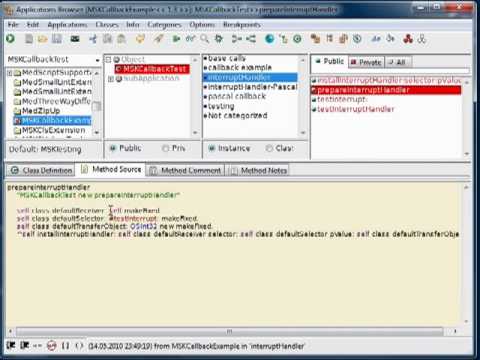
Task: Open the Classes menu
Action: (x=107, y=25)
